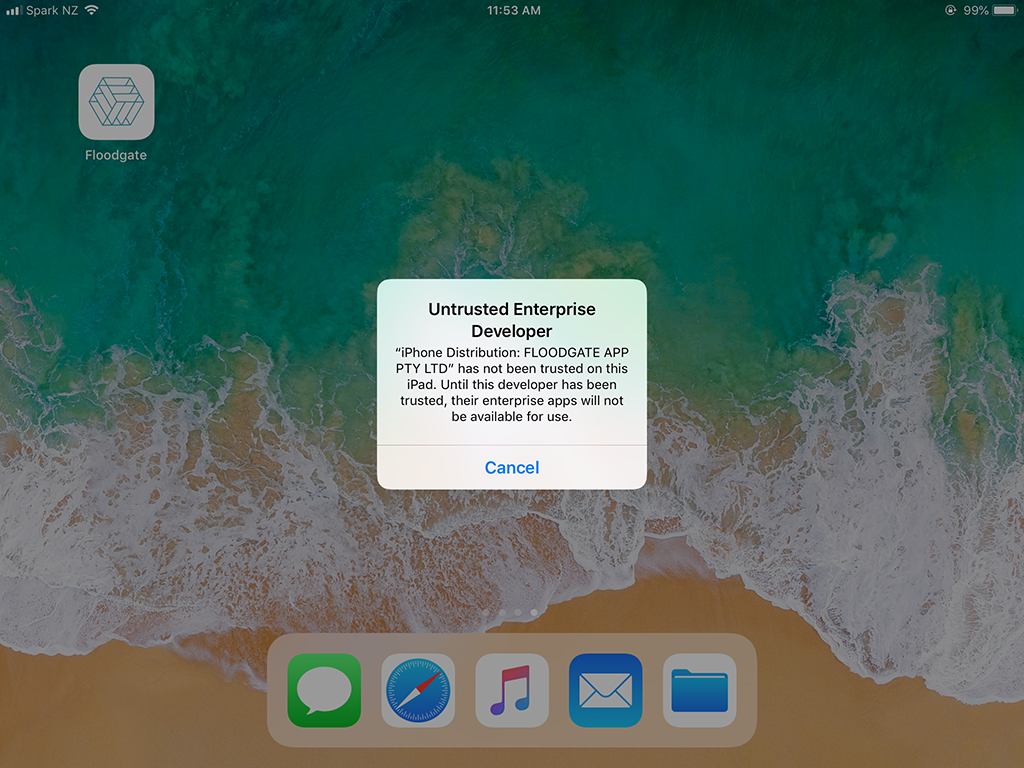This screenshot has width=1024, height=768.
Task: Tap the battery icon in status bar
Action: click(1006, 10)
